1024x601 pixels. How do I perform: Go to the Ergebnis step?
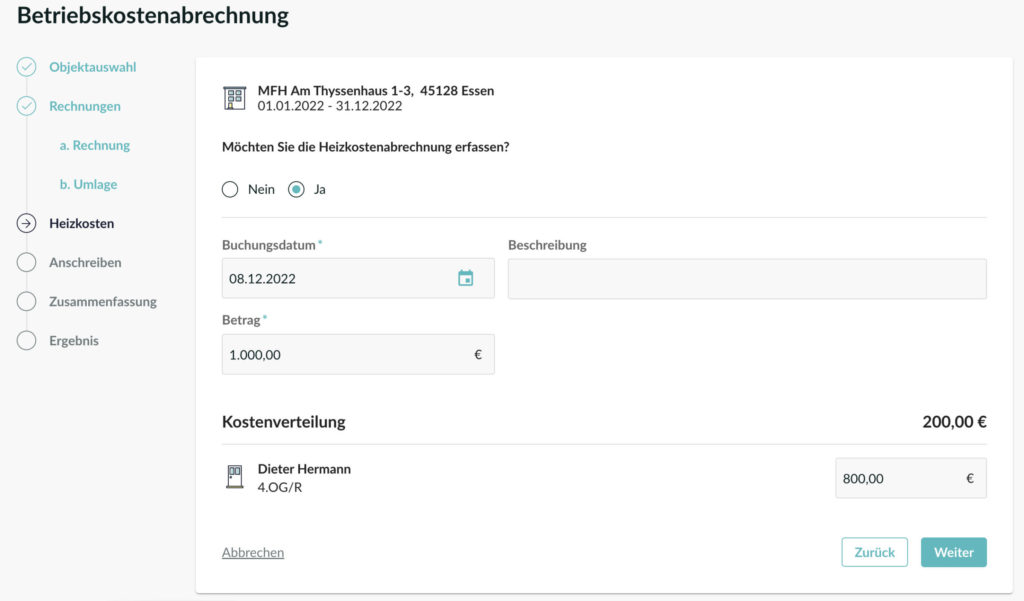pyautogui.click(x=73, y=341)
